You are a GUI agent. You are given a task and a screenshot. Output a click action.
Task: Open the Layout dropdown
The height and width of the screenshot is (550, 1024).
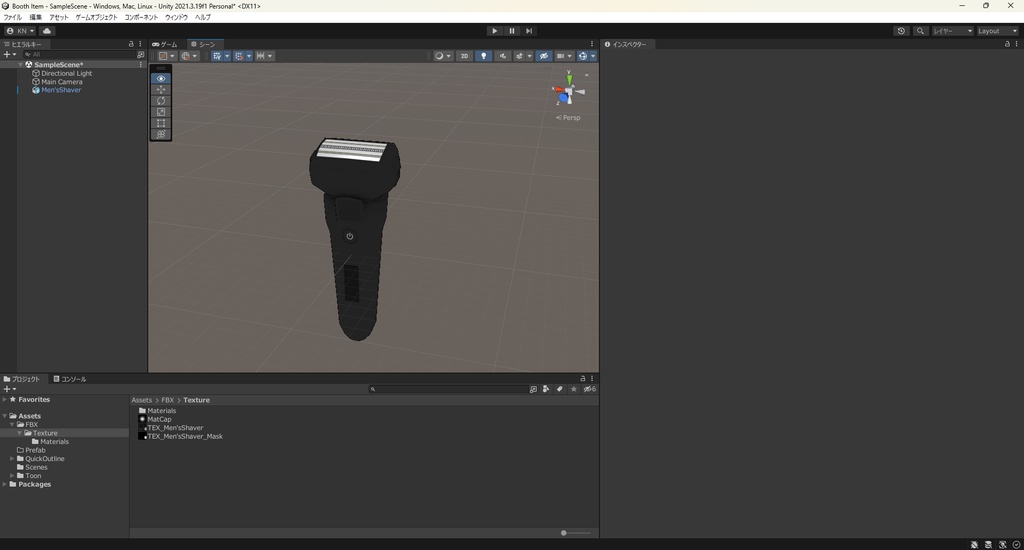point(997,31)
